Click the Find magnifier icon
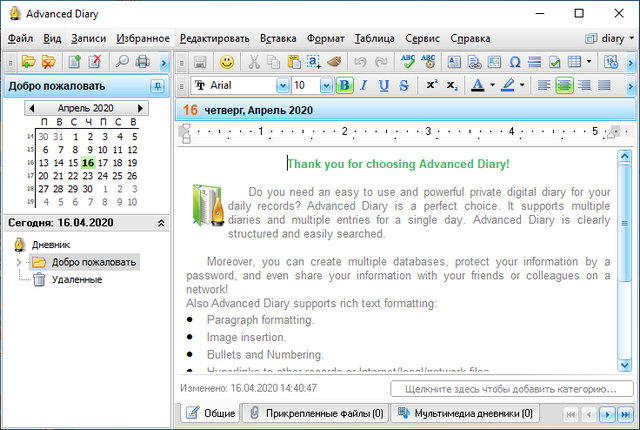The image size is (640, 430). (122, 62)
